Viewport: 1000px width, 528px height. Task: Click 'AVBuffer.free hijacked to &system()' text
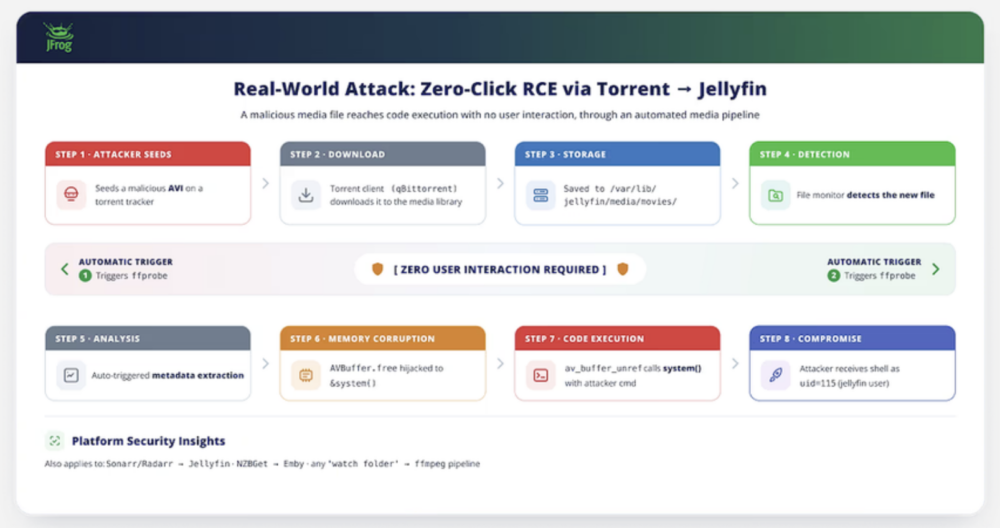[386, 376]
